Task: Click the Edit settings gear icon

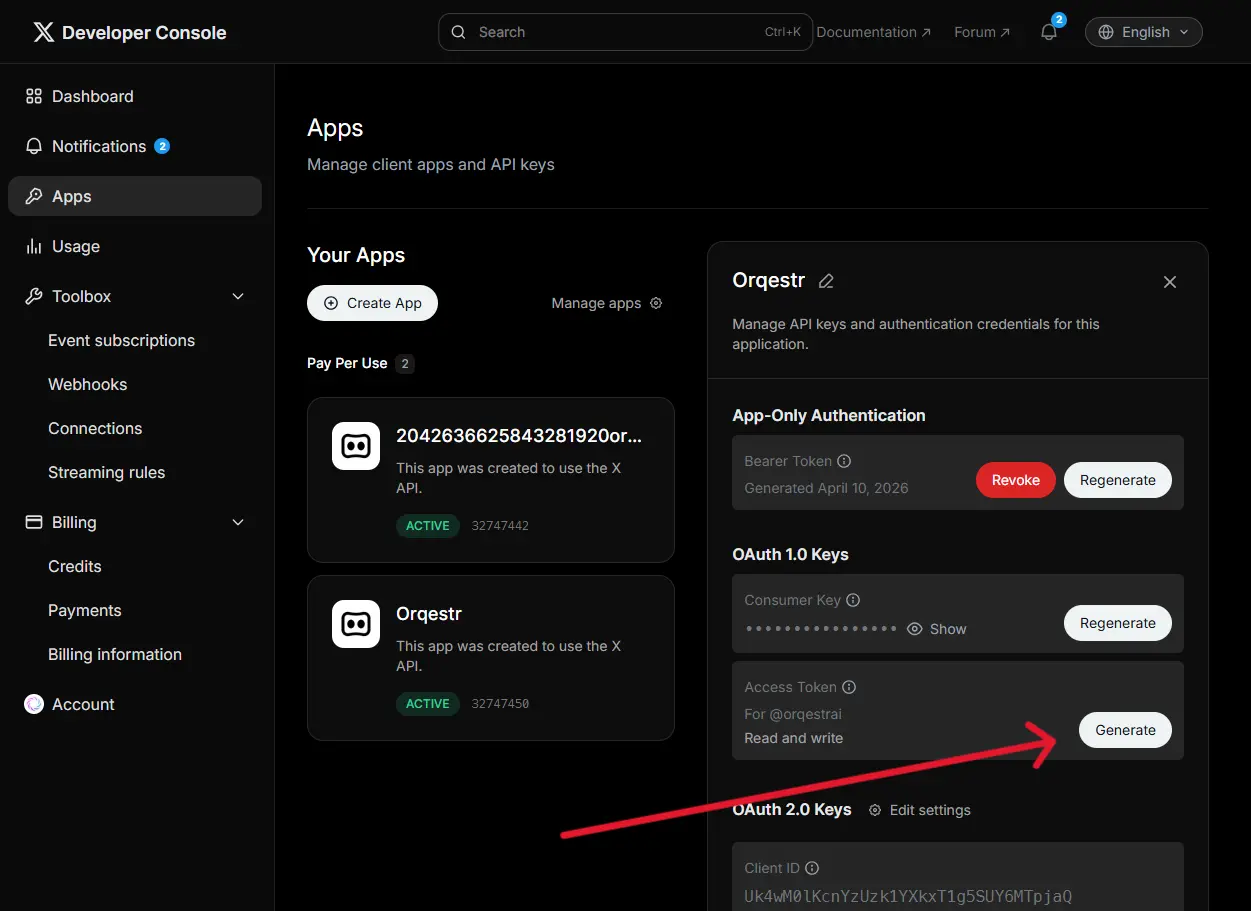Action: (875, 810)
